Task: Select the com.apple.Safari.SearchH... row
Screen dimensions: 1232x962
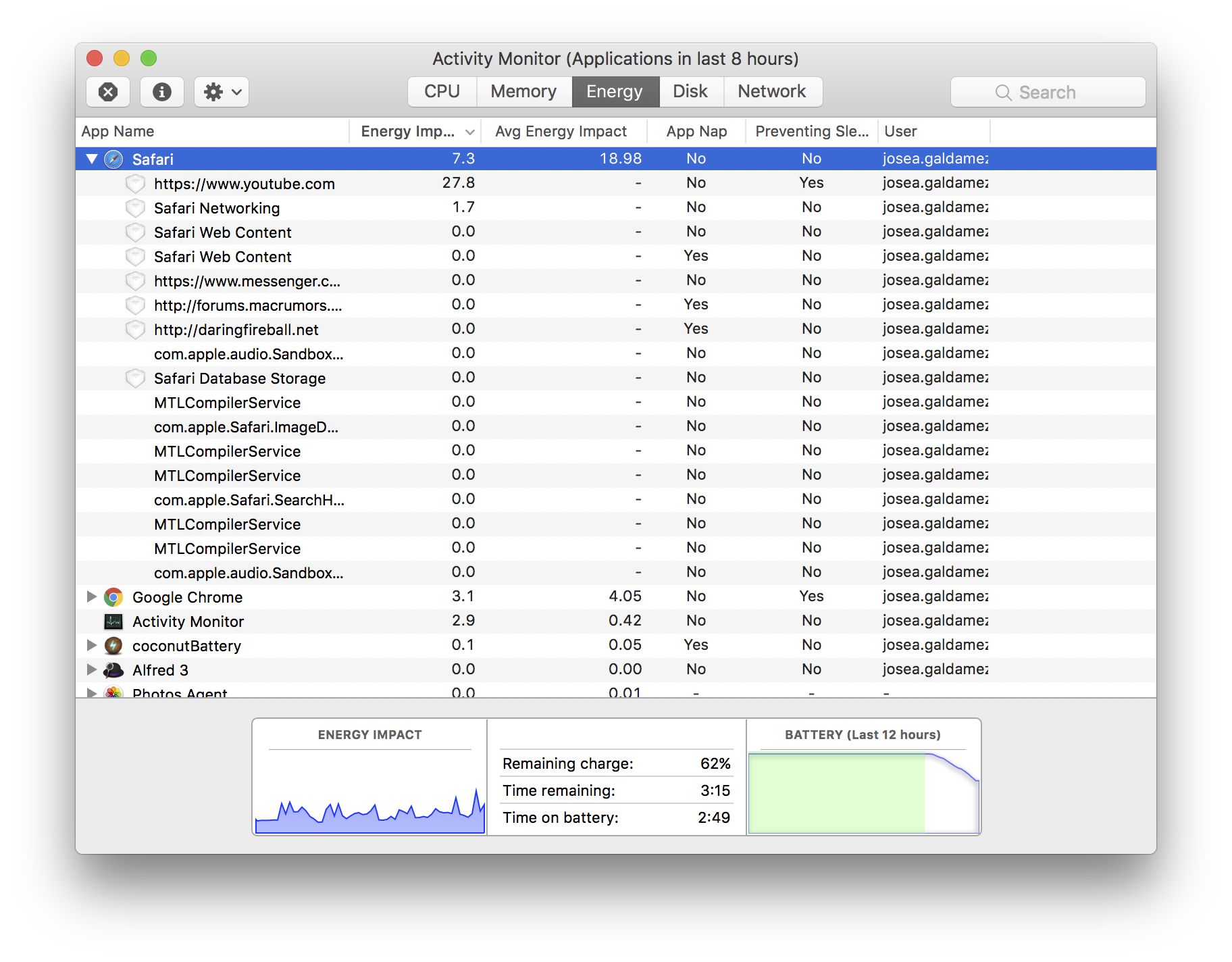Action: [616, 500]
